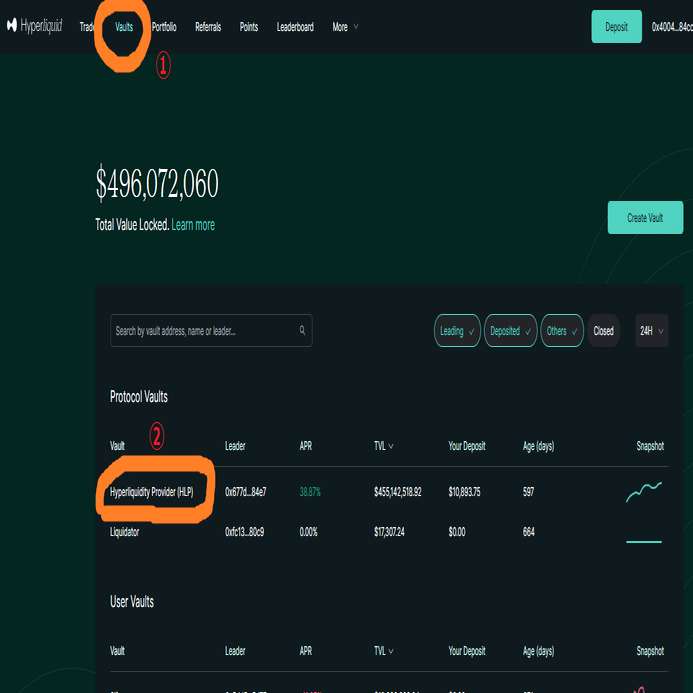Follow the Learn more link

(x=193, y=225)
